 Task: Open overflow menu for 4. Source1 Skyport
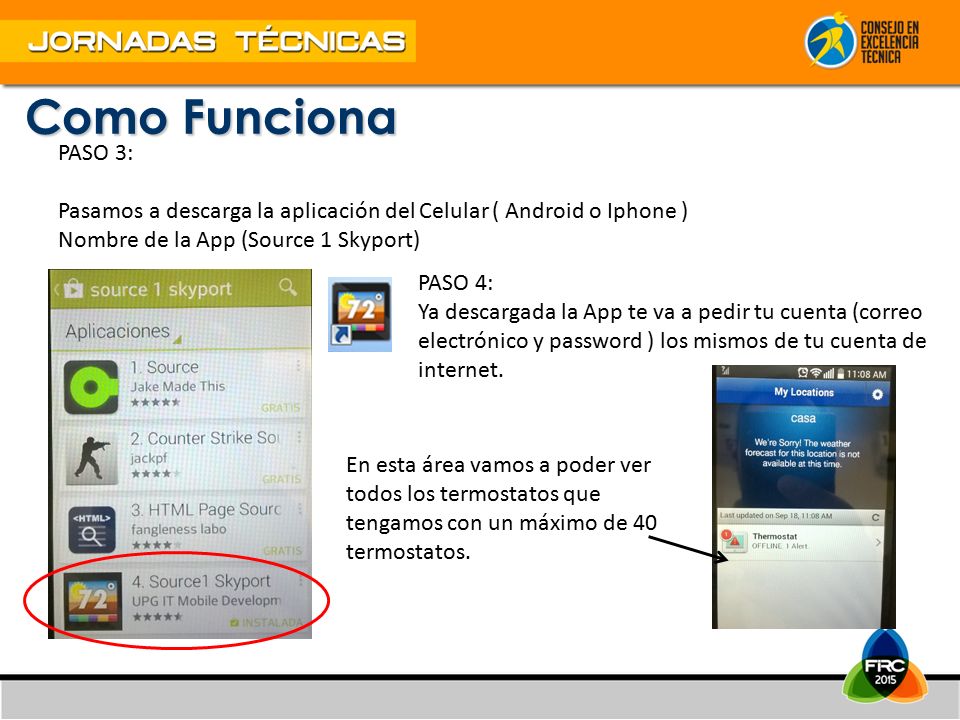coord(300,581)
